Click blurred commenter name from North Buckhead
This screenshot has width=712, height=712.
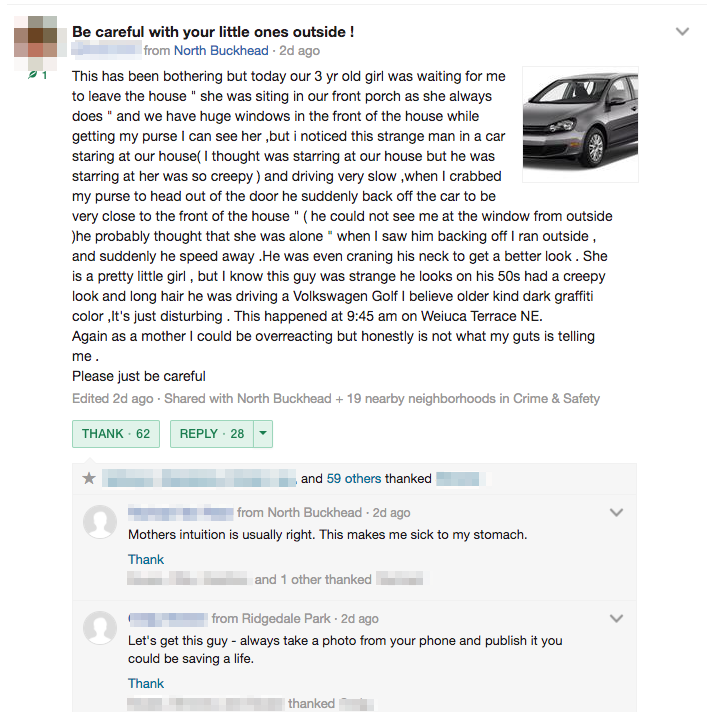(180, 513)
